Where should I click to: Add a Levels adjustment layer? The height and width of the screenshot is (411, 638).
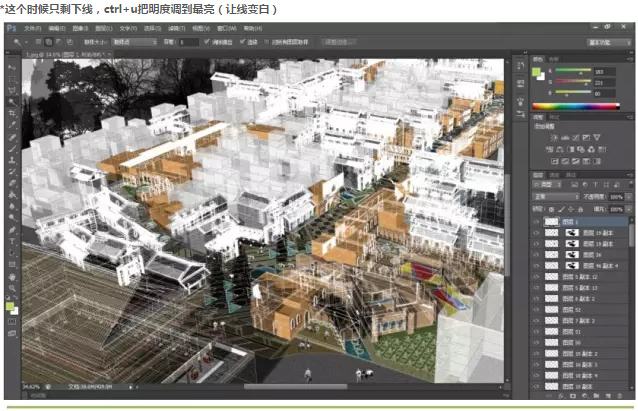(565, 138)
